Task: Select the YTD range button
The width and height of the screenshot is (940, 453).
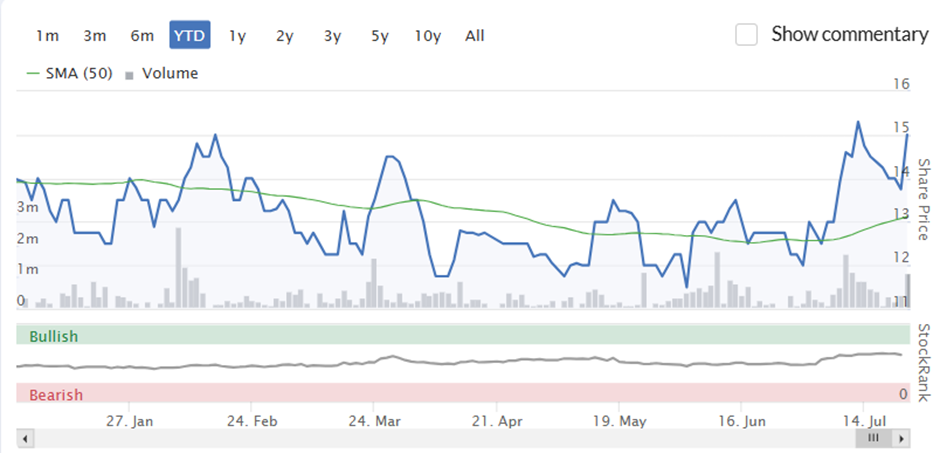Action: click(189, 36)
